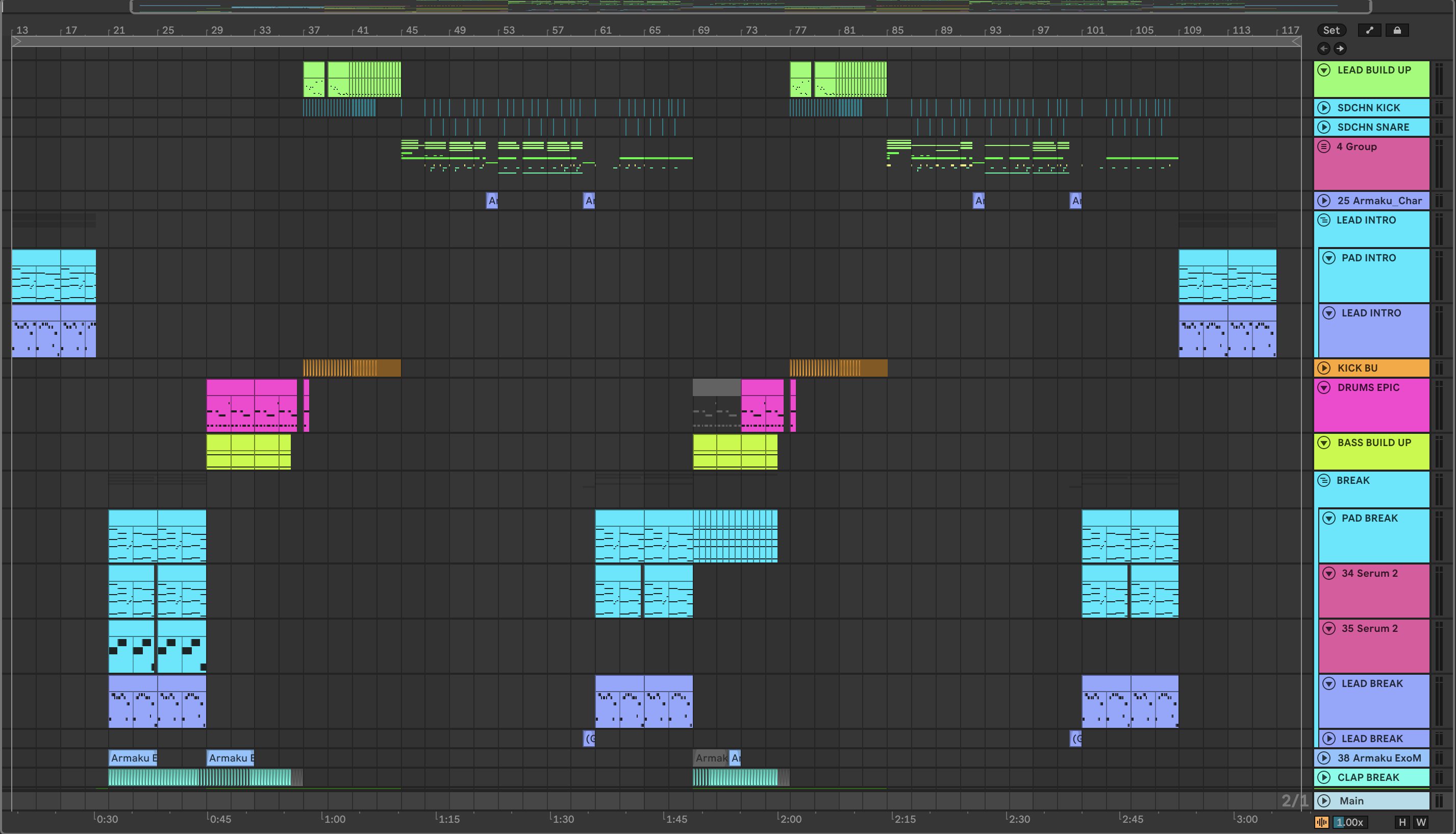
Task: Toggle optimize arrangement height H button
Action: point(1402,822)
